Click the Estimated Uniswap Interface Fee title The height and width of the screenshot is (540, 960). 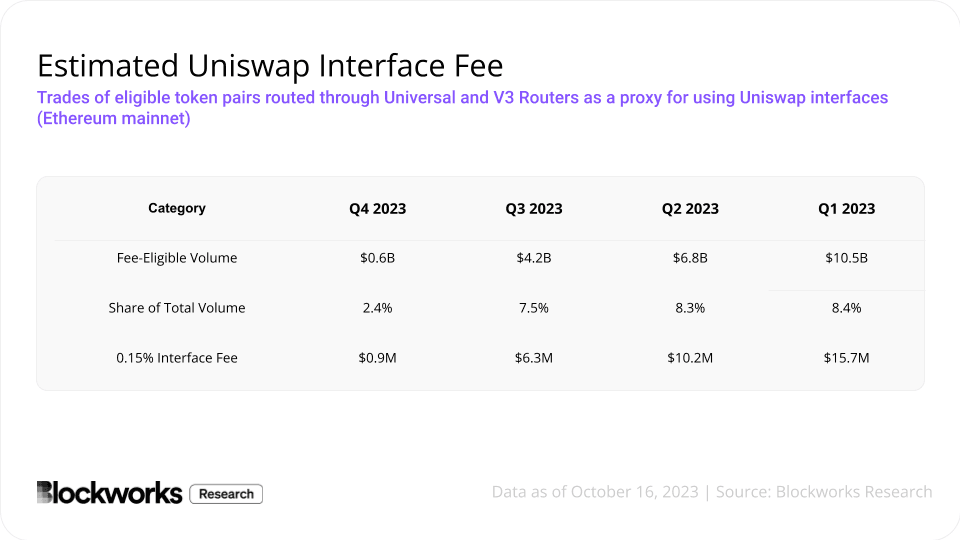270,66
